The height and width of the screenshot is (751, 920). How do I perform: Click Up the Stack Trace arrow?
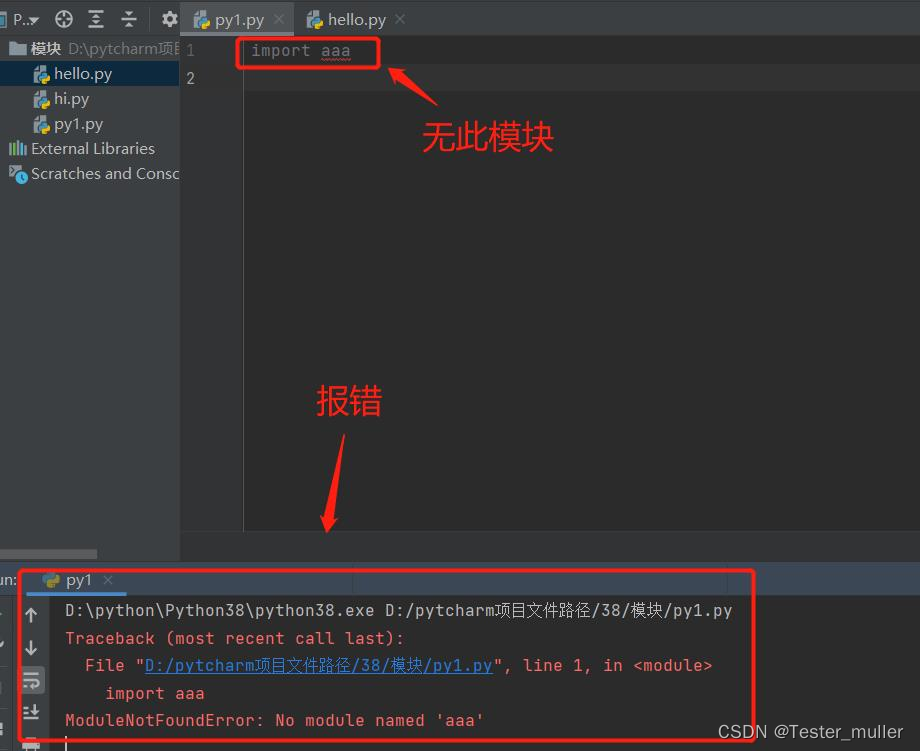click(32, 613)
